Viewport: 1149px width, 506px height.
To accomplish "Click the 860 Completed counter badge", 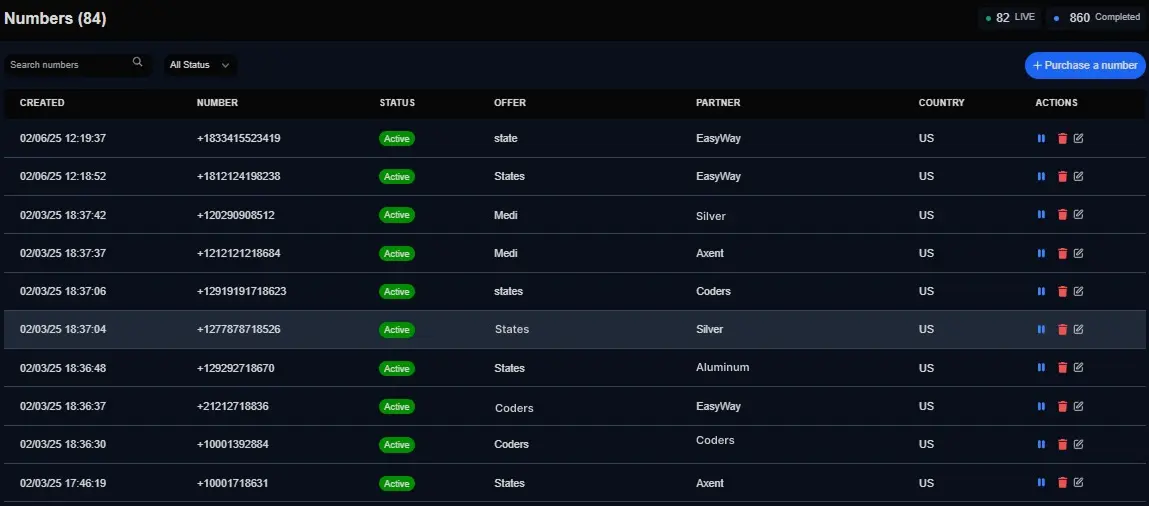I will point(1096,18).
